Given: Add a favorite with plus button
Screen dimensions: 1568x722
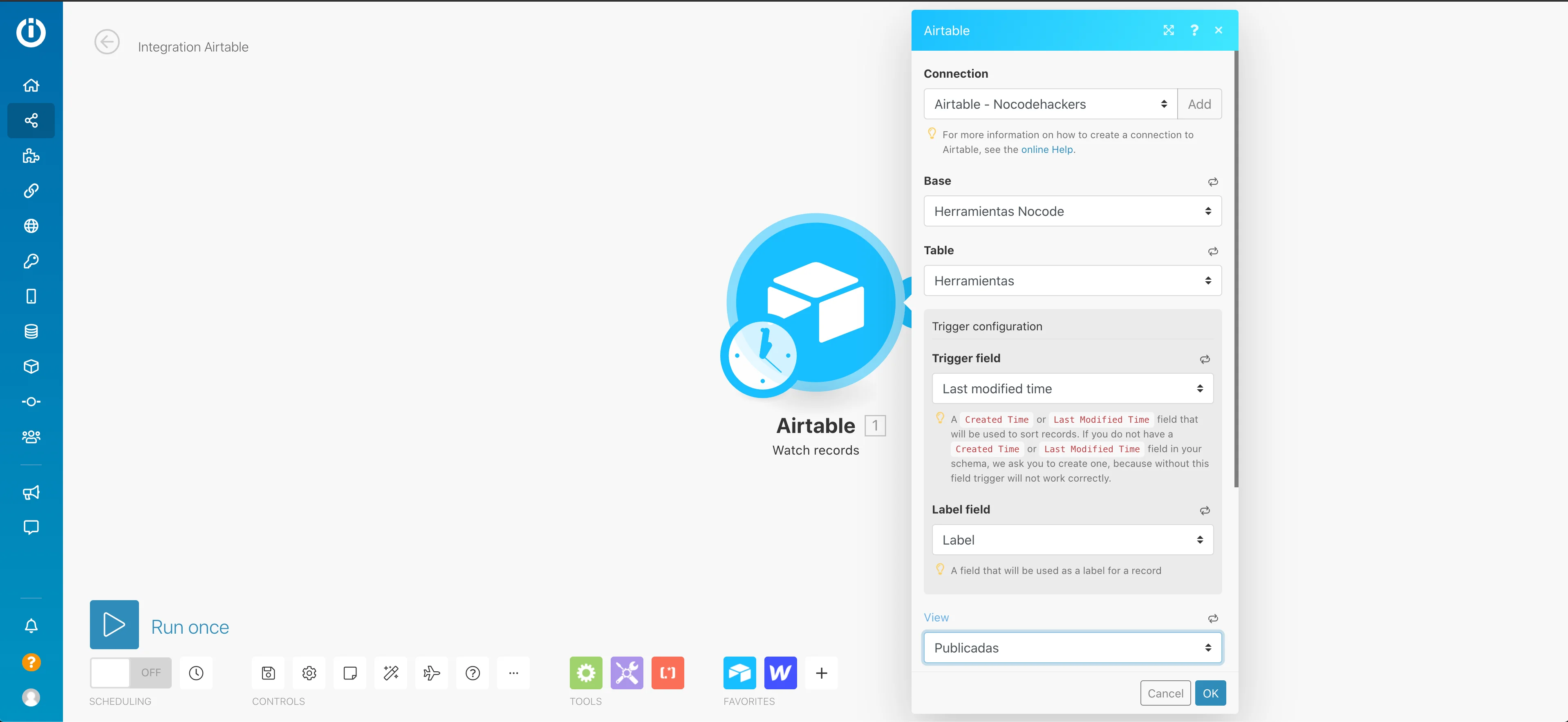Looking at the screenshot, I should point(821,673).
